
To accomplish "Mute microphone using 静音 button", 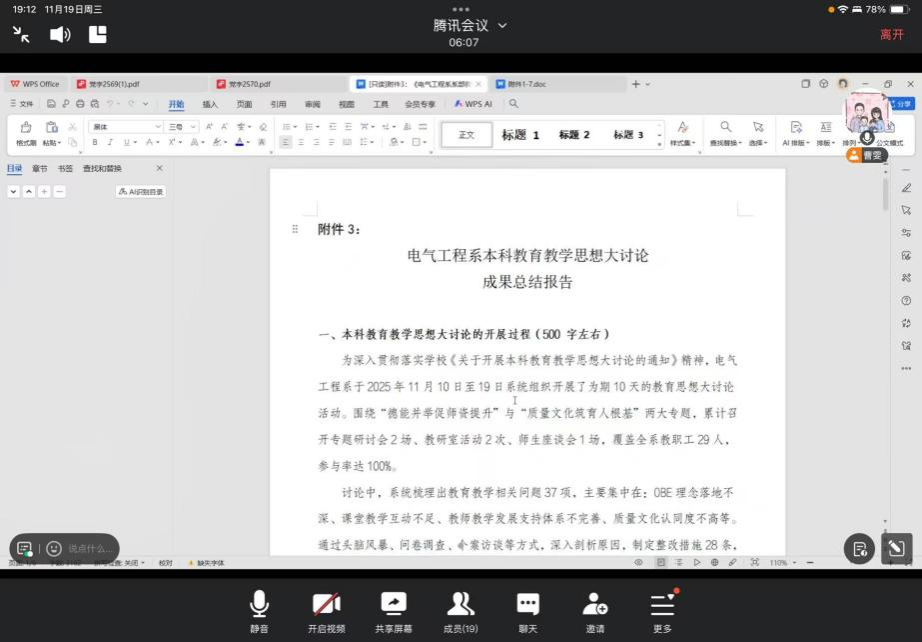I will (259, 609).
